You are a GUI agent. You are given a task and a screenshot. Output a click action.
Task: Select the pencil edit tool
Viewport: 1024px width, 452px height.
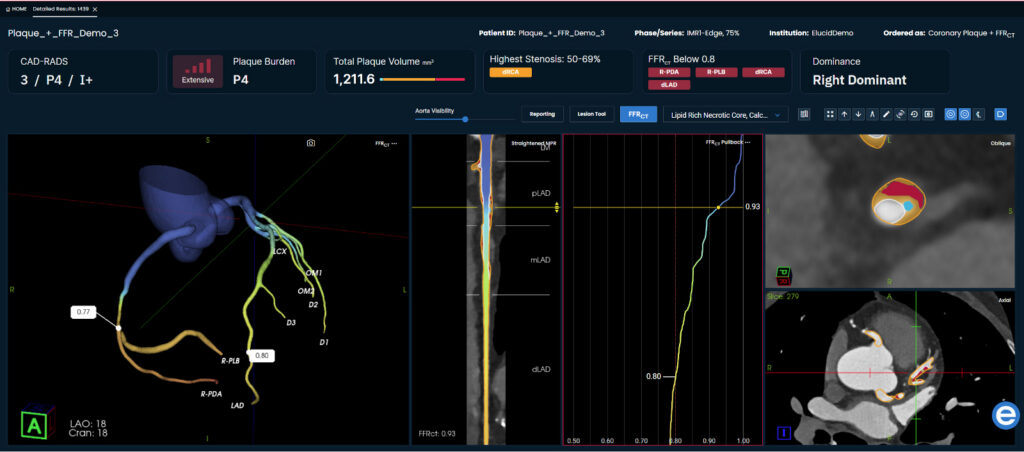(x=886, y=114)
